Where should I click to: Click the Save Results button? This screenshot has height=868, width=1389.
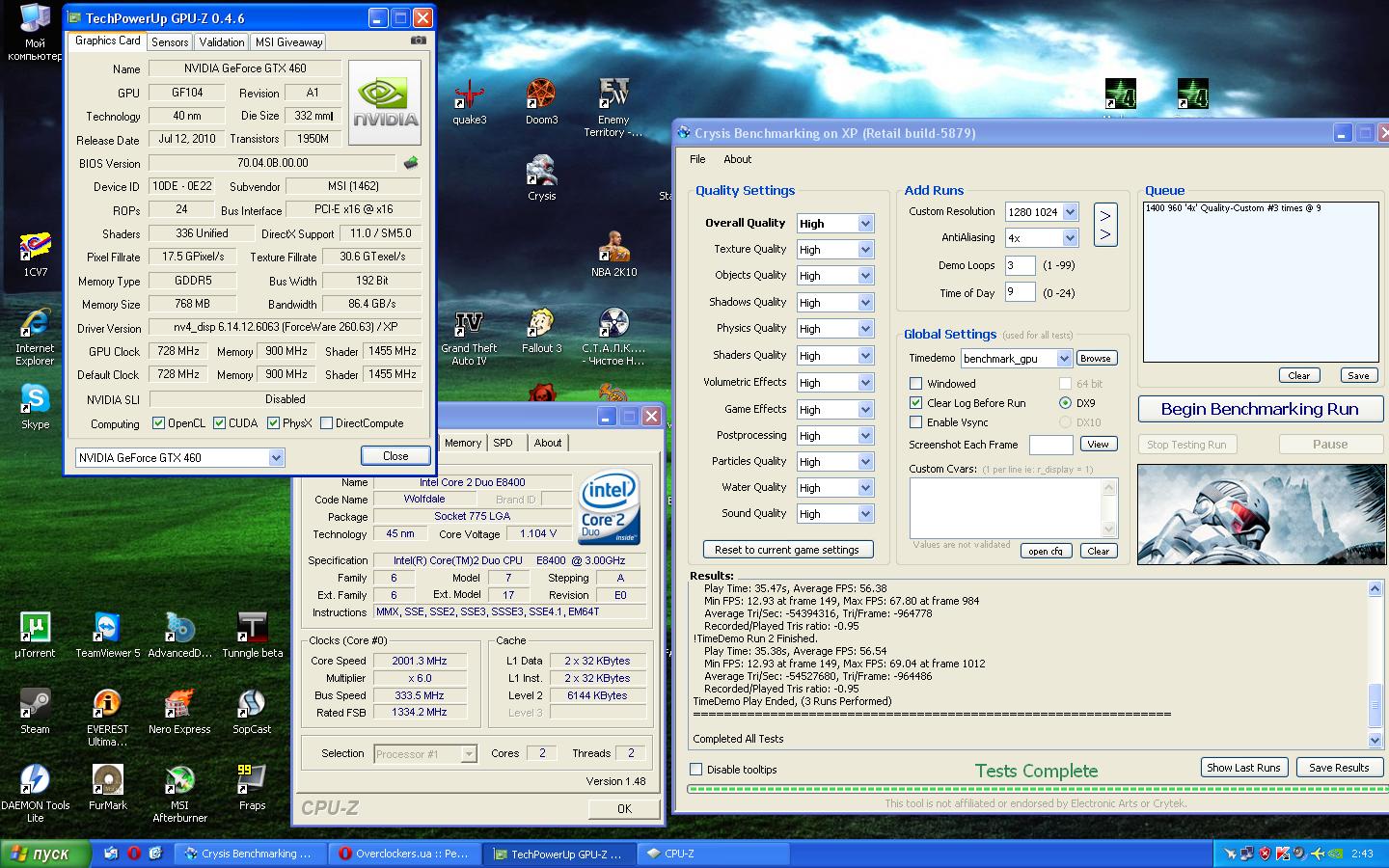[x=1339, y=768]
